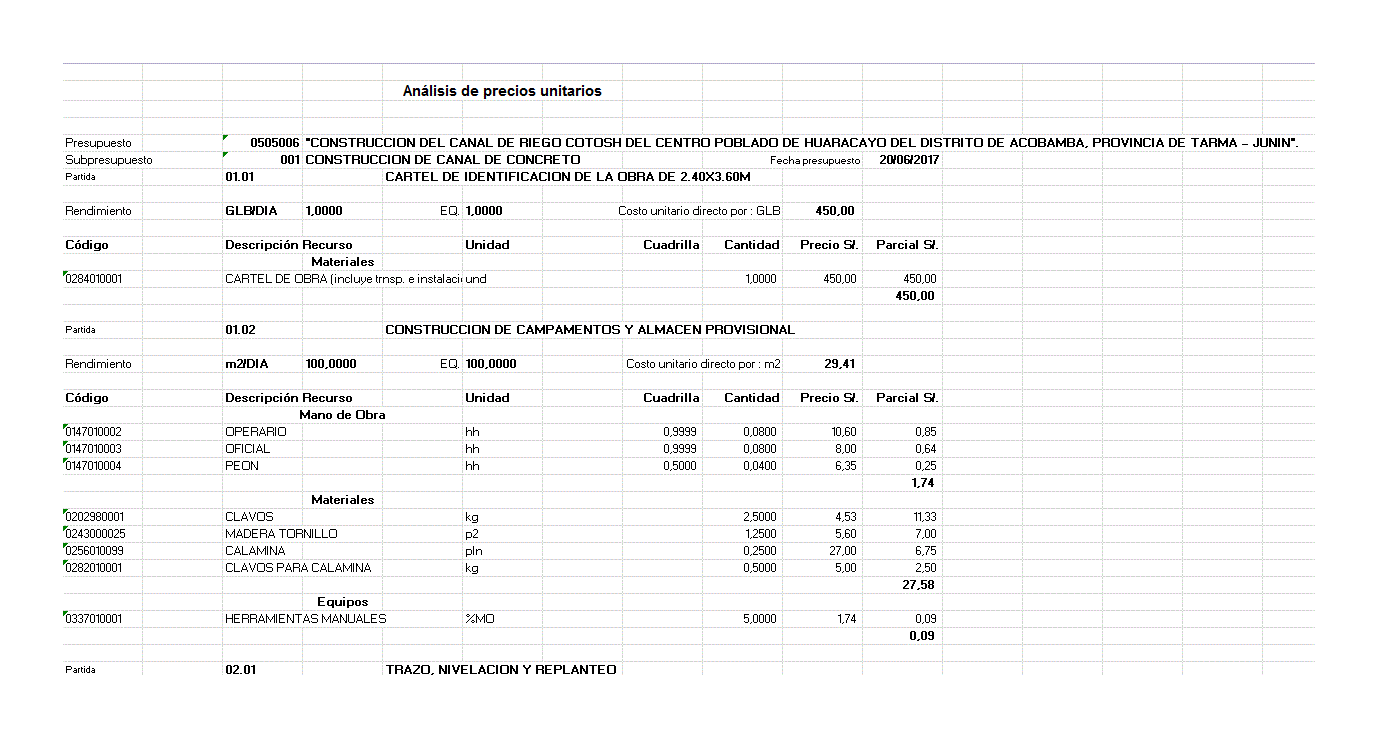Select the 'CLAVOS PARA CALAMINA' description cell

pos(298,568)
